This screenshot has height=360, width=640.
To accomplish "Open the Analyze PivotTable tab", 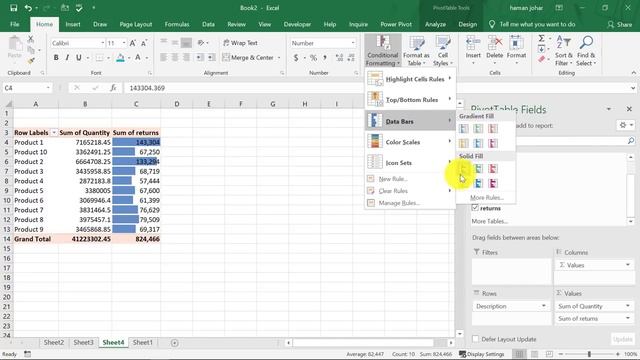I will pos(435,24).
